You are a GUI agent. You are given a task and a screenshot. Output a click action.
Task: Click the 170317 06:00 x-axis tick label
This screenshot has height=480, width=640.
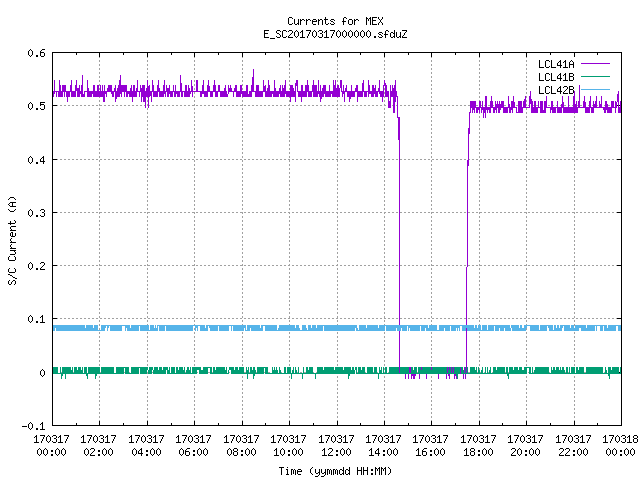[x=193, y=445]
